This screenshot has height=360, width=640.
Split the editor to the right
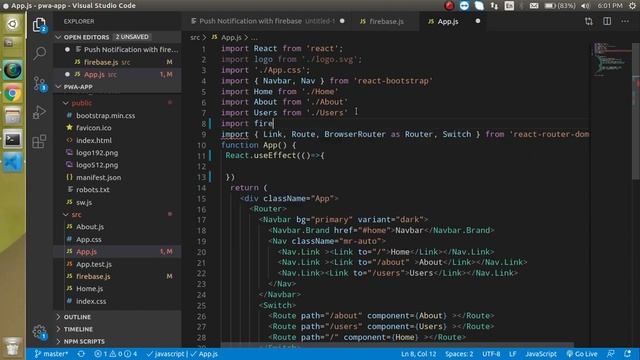[x=607, y=21]
